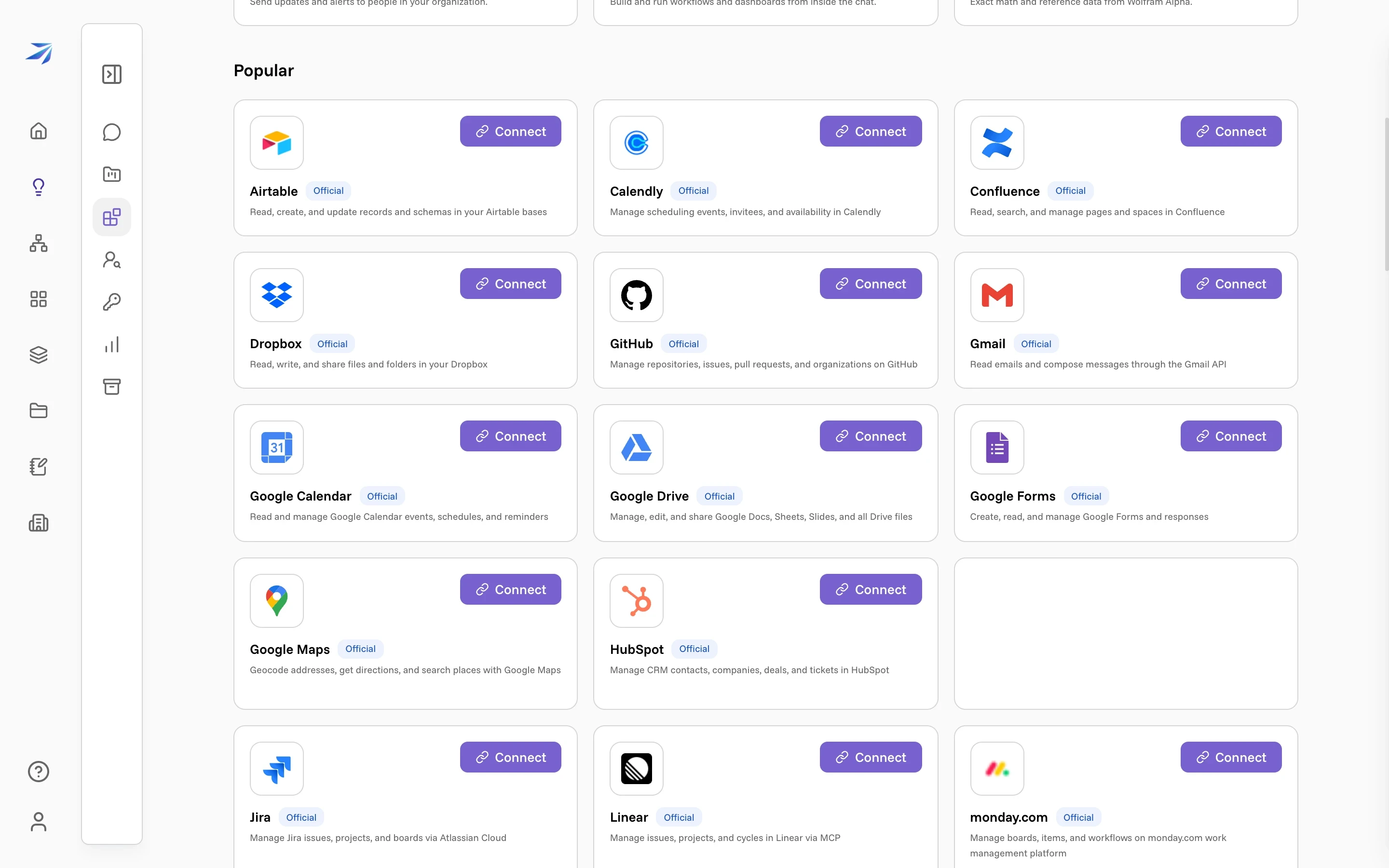
Task: Connect the Calendly integration
Action: point(871,132)
